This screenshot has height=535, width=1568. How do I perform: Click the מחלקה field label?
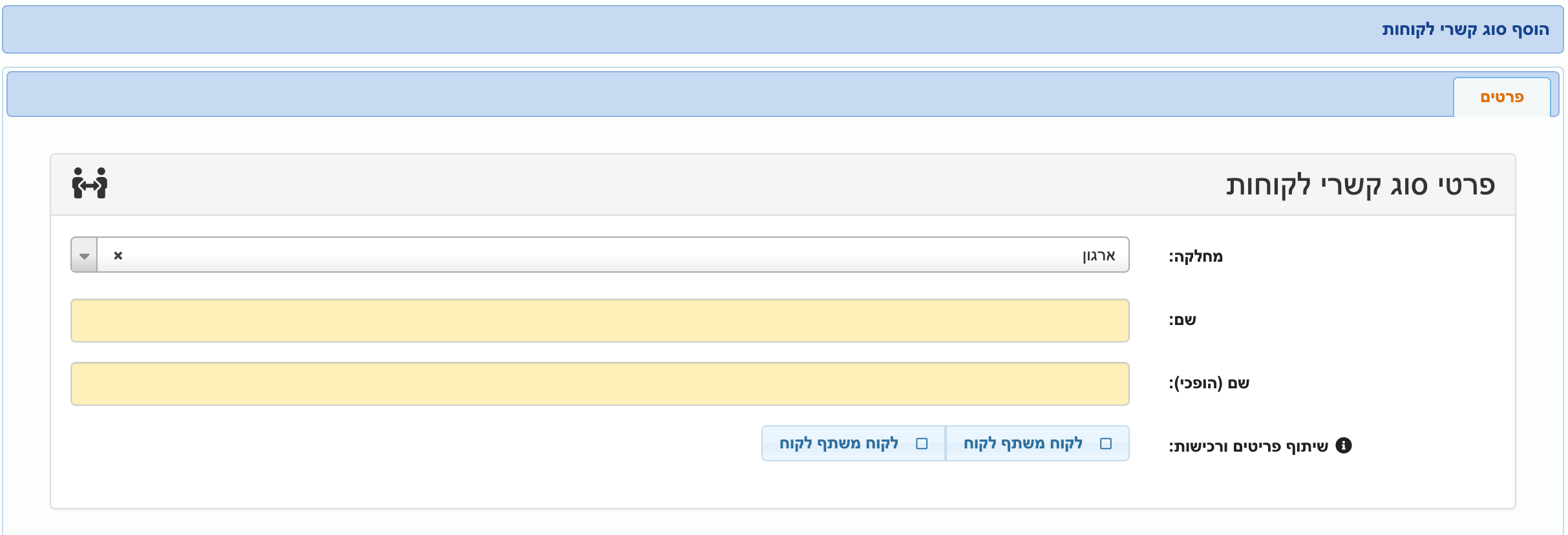point(1196,257)
